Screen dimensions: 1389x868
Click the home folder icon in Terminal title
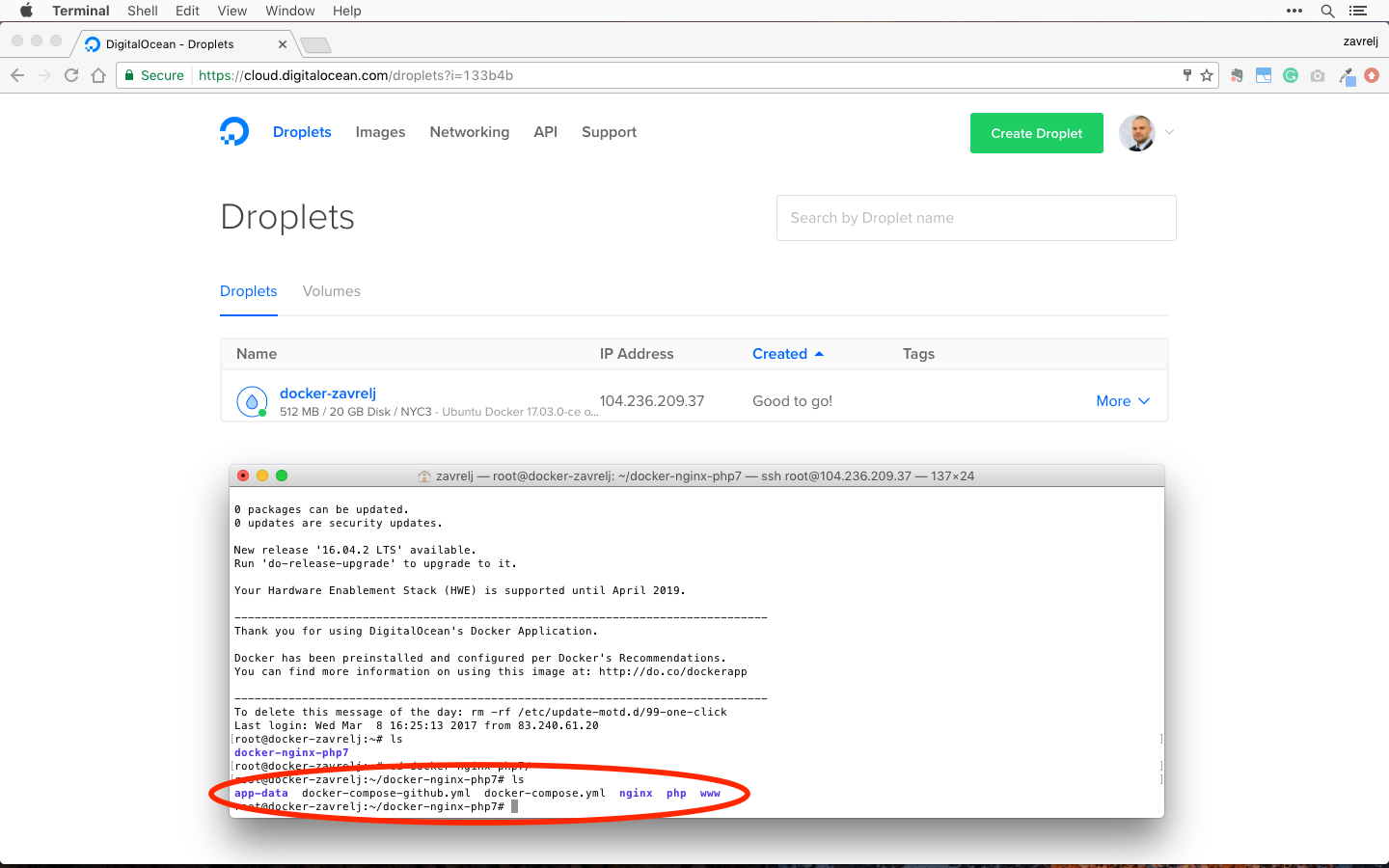[424, 475]
